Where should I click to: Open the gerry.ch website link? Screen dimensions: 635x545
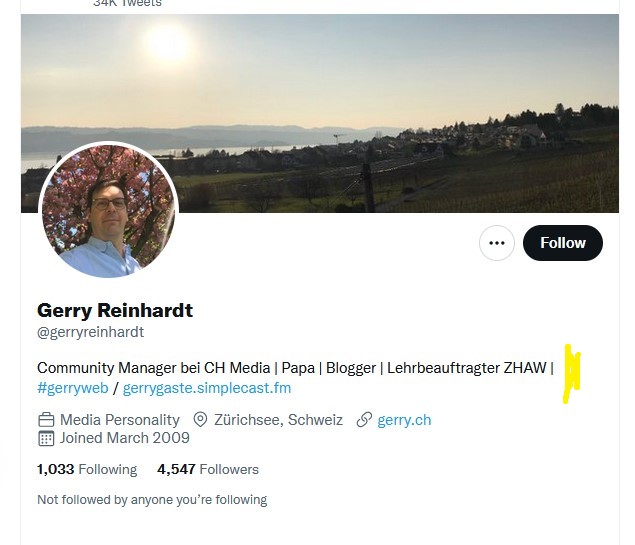tap(404, 420)
